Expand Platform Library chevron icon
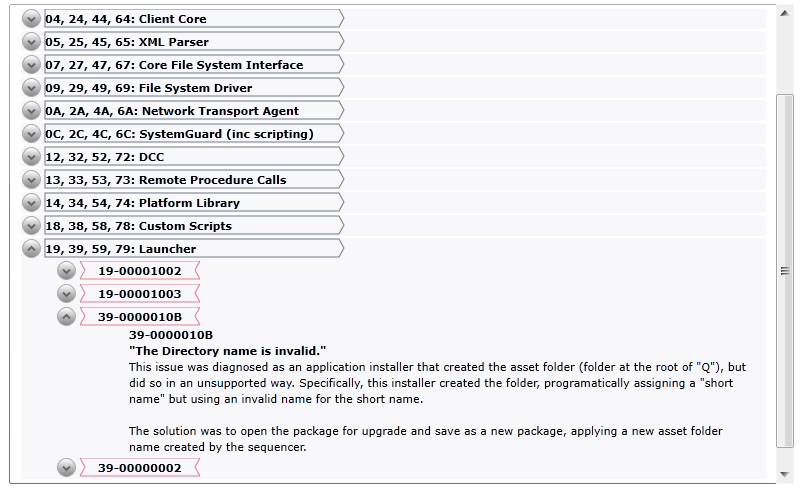Image resolution: width=804 pixels, height=491 pixels. tap(31, 203)
